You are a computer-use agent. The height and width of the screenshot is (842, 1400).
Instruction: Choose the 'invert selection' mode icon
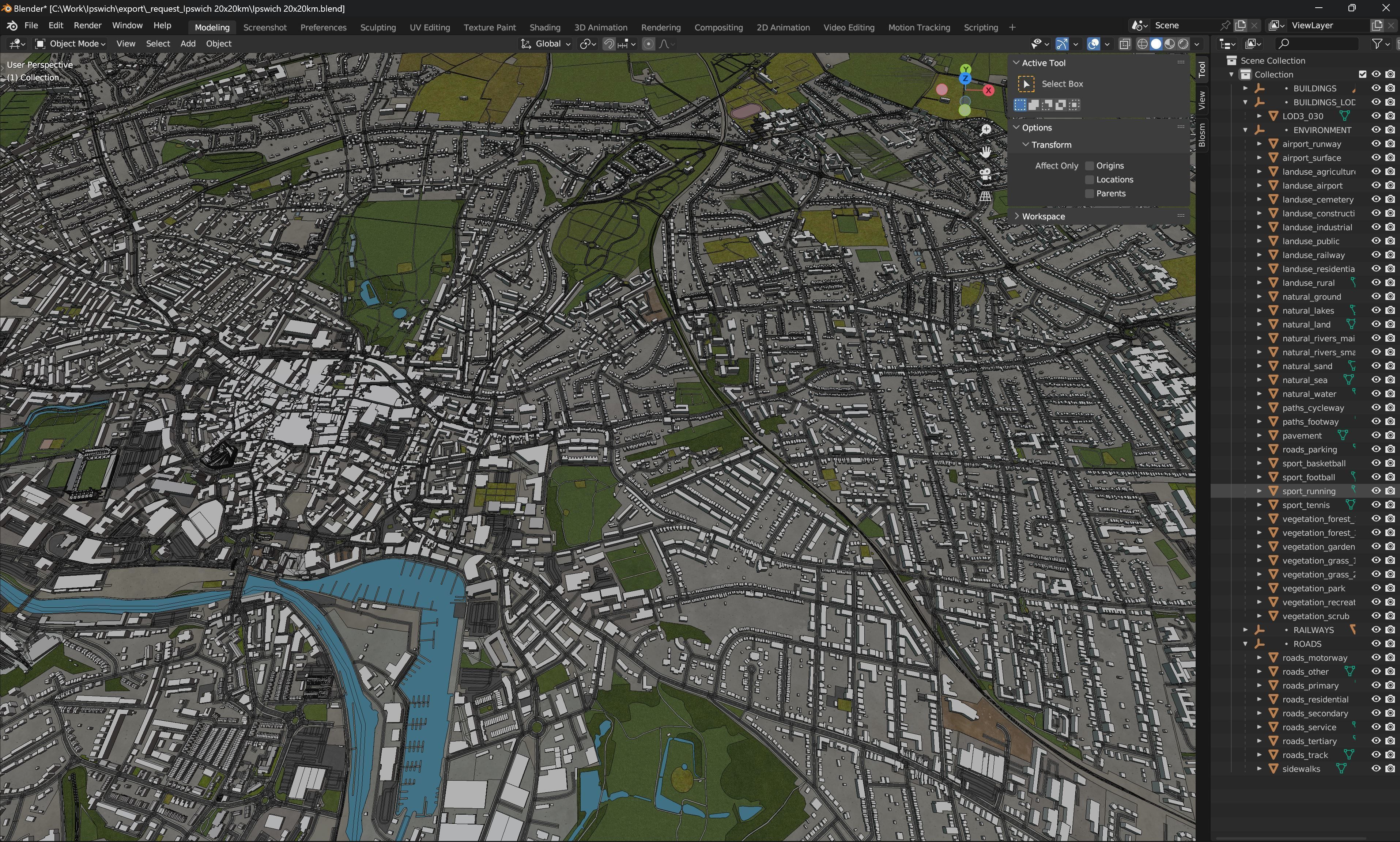pyautogui.click(x=1061, y=105)
